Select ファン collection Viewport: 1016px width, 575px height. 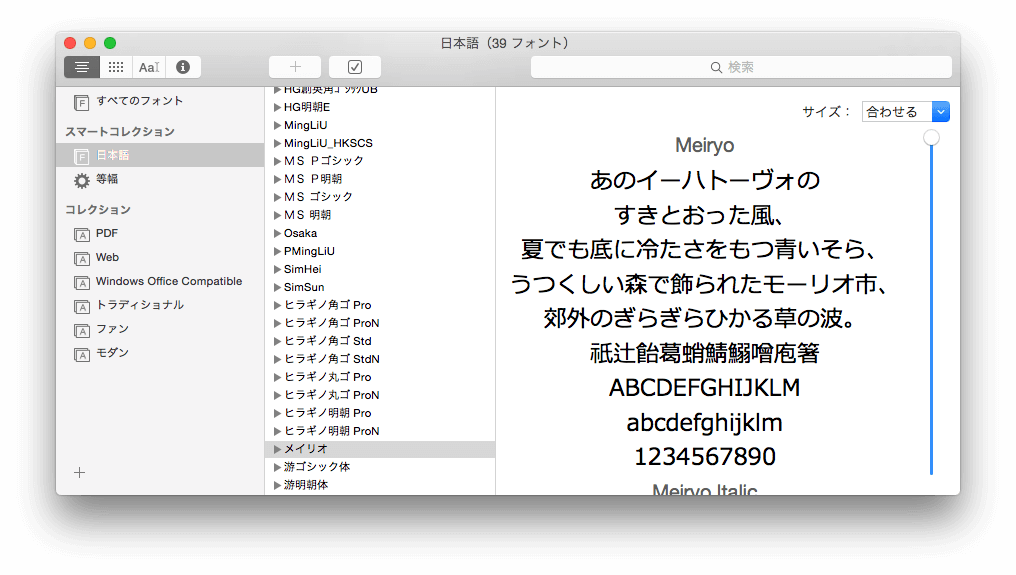point(159,329)
